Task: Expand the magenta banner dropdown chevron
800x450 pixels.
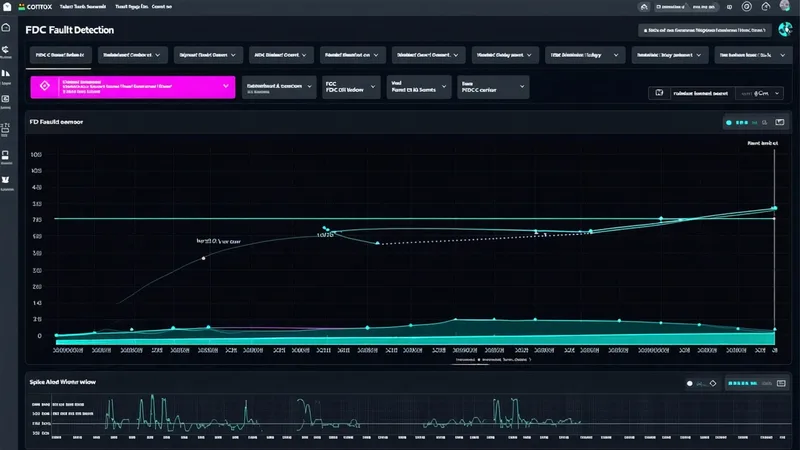Action: pyautogui.click(x=226, y=86)
